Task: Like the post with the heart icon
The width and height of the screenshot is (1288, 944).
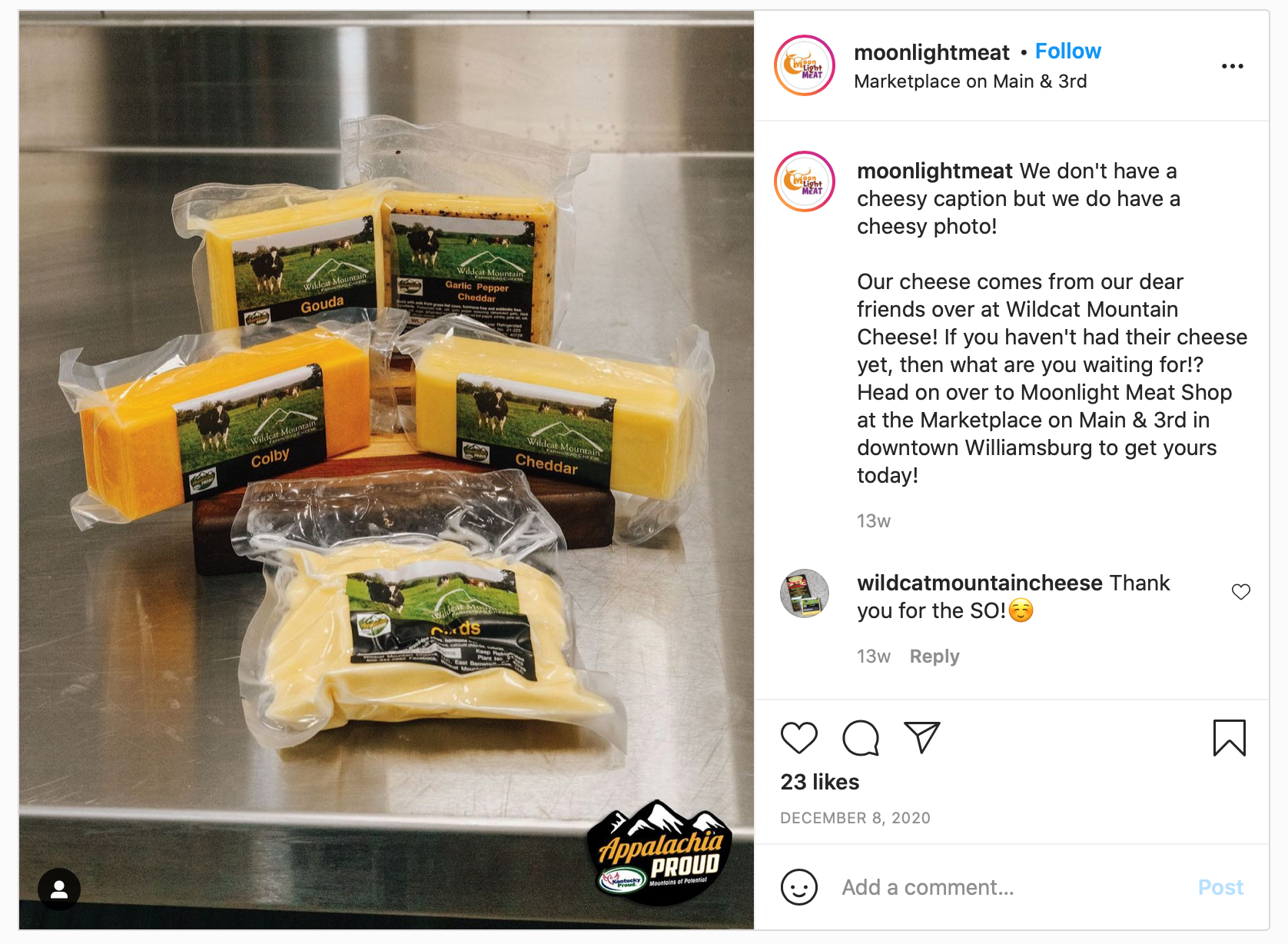Action: [x=798, y=738]
